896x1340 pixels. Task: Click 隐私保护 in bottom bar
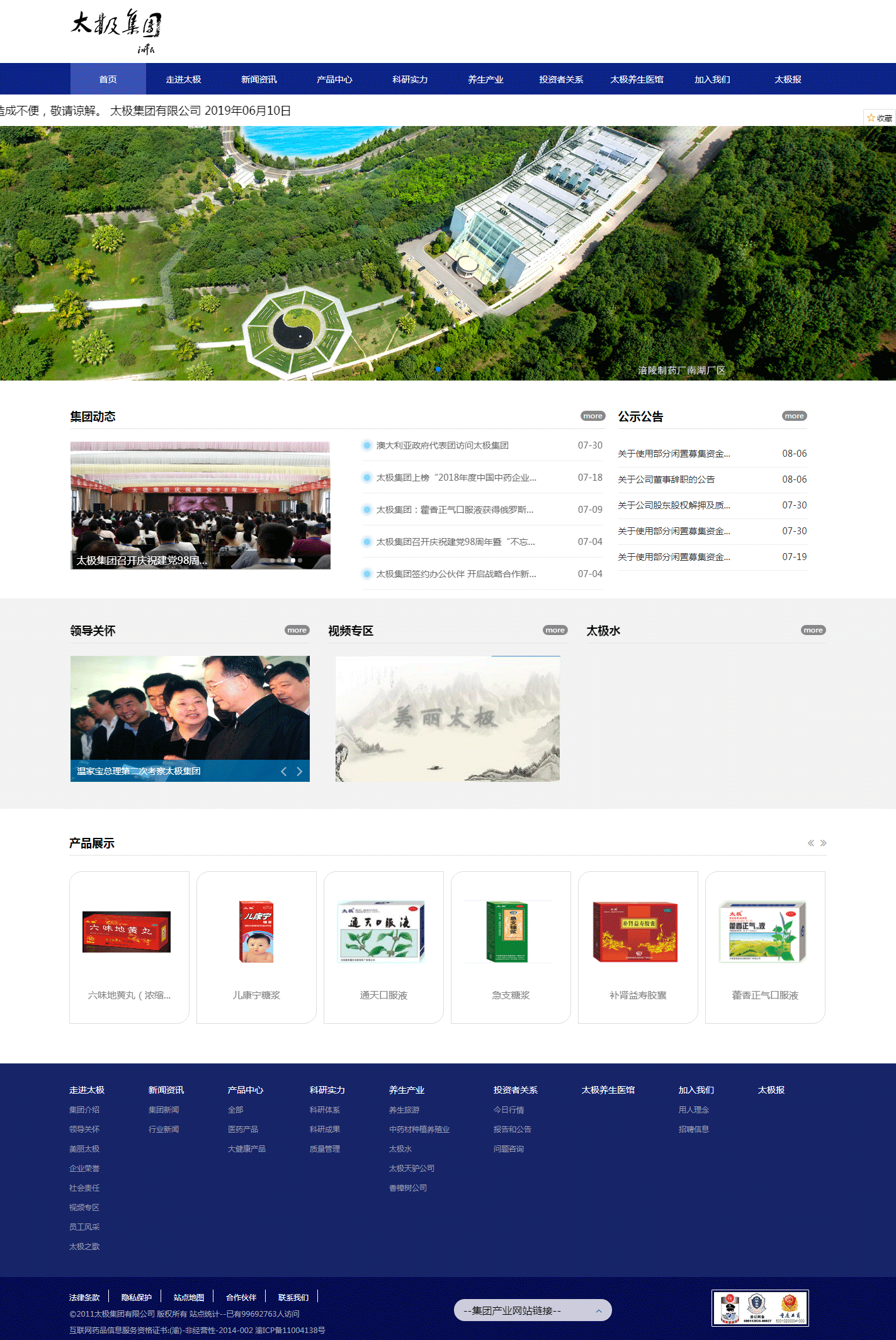(x=137, y=1297)
